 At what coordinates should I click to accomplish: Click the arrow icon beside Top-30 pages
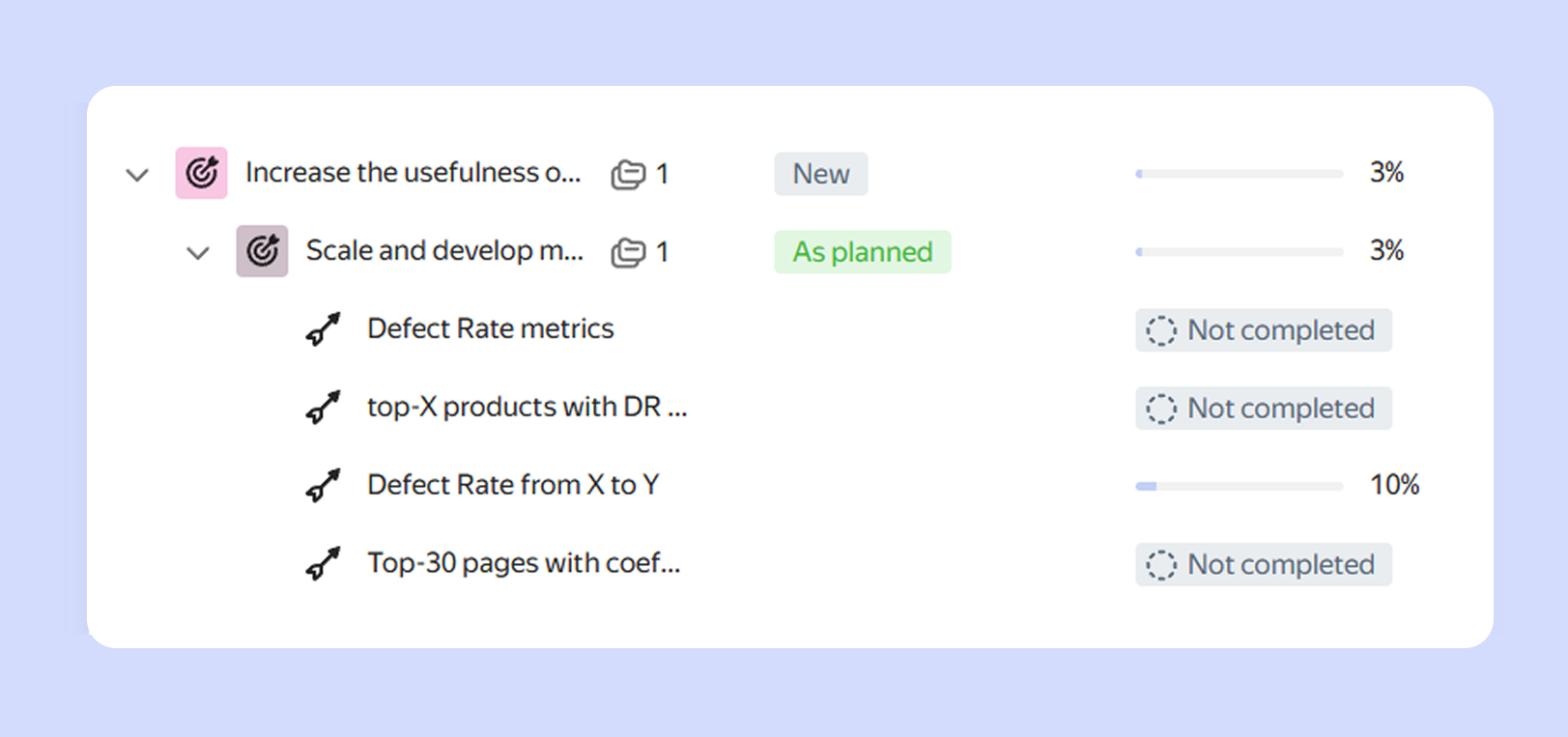323,563
